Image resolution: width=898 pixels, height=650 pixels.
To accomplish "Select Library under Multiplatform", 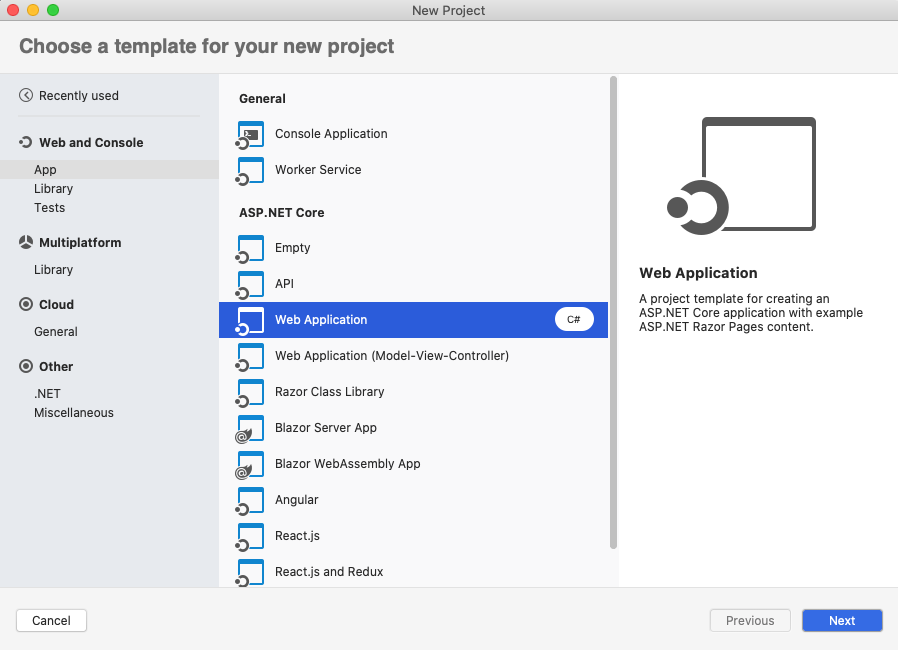I will (54, 269).
